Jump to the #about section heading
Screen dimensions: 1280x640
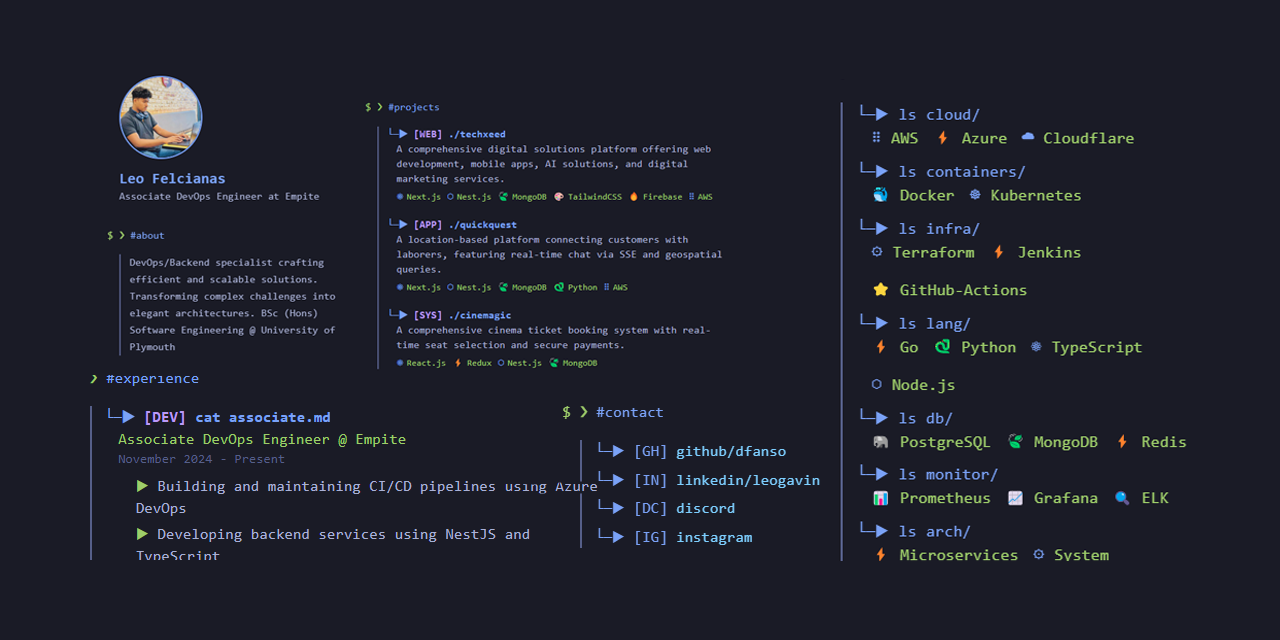click(147, 235)
